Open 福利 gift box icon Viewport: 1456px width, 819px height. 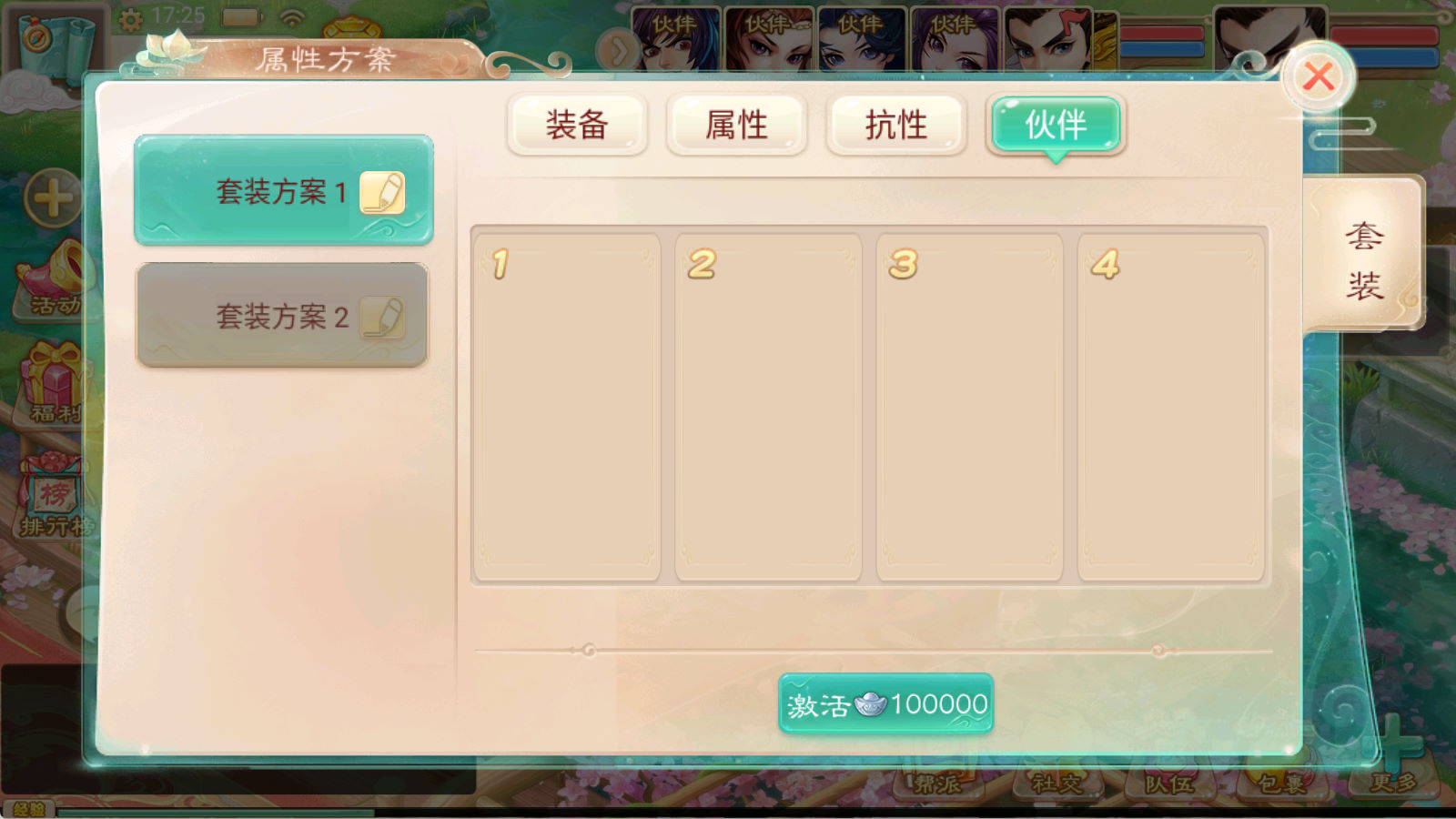coord(53,384)
